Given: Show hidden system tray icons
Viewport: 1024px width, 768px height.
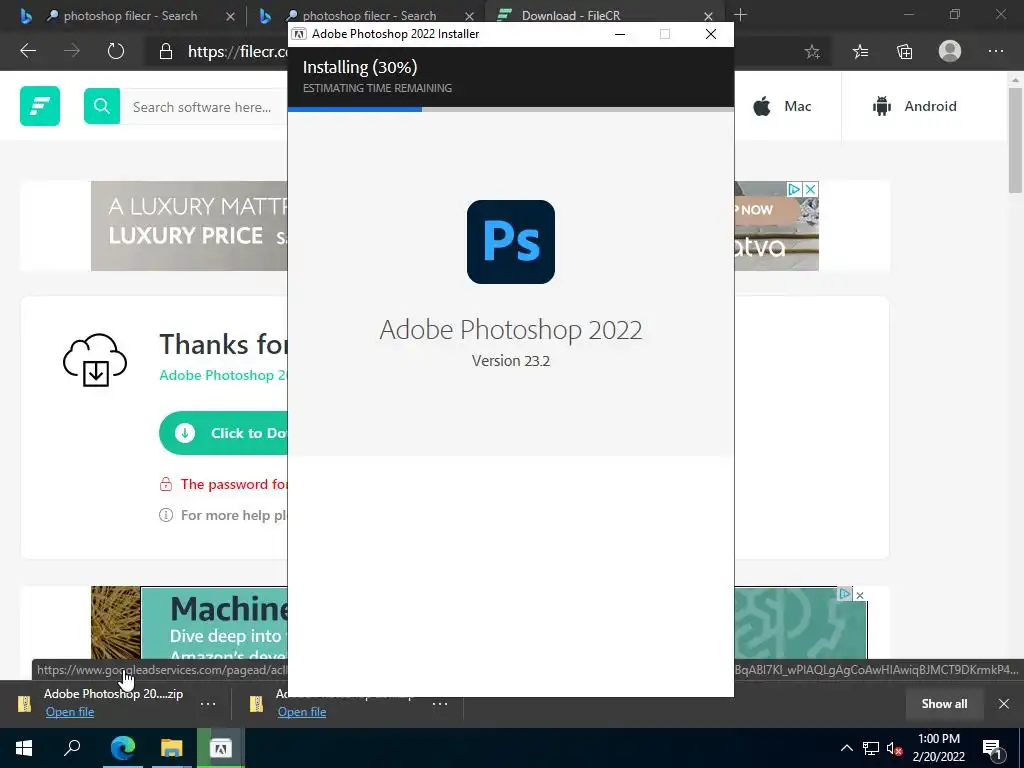Looking at the screenshot, I should coord(846,748).
